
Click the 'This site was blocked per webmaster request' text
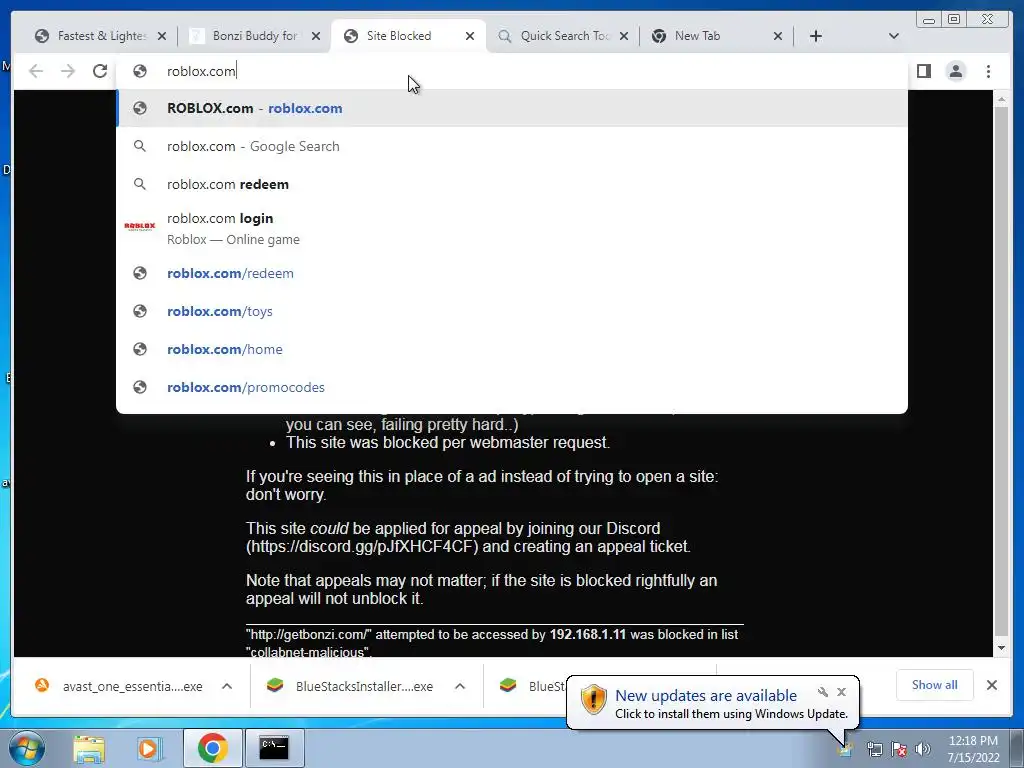point(448,443)
